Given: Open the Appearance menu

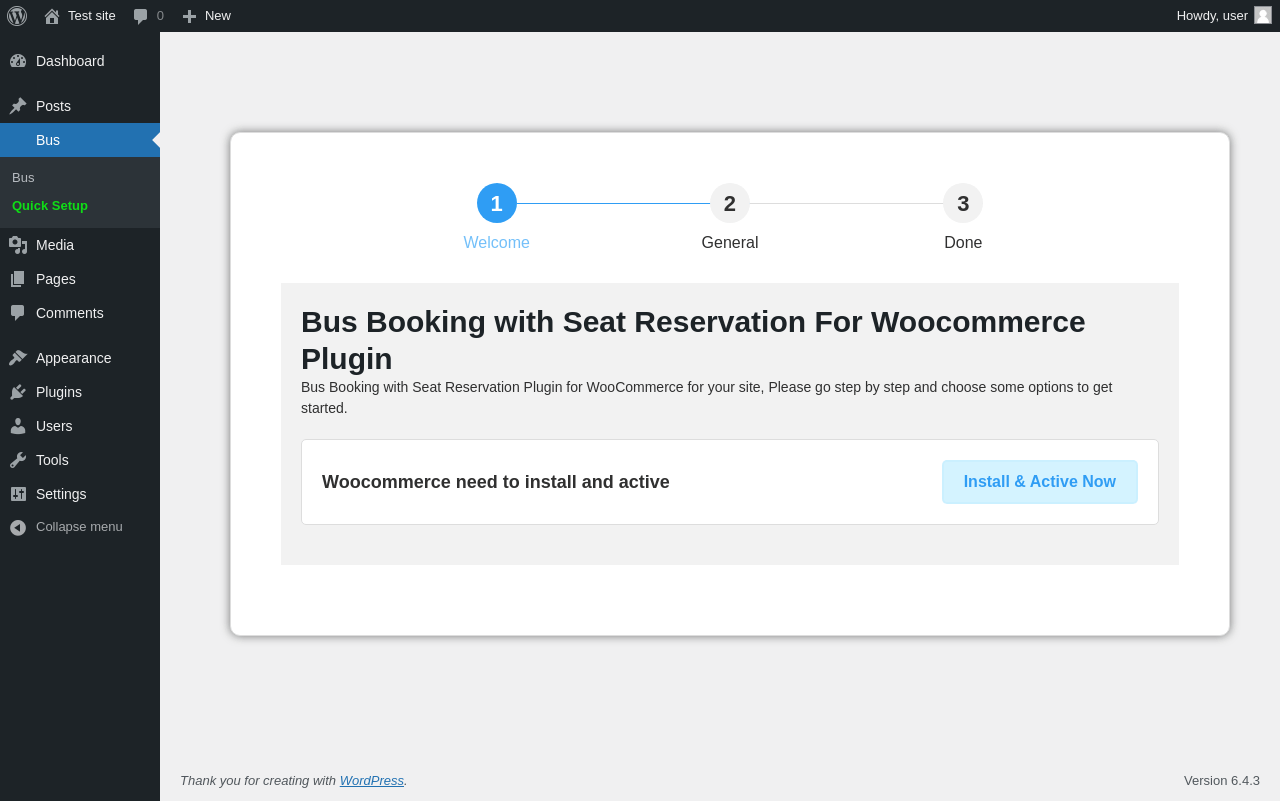Looking at the screenshot, I should point(73,358).
